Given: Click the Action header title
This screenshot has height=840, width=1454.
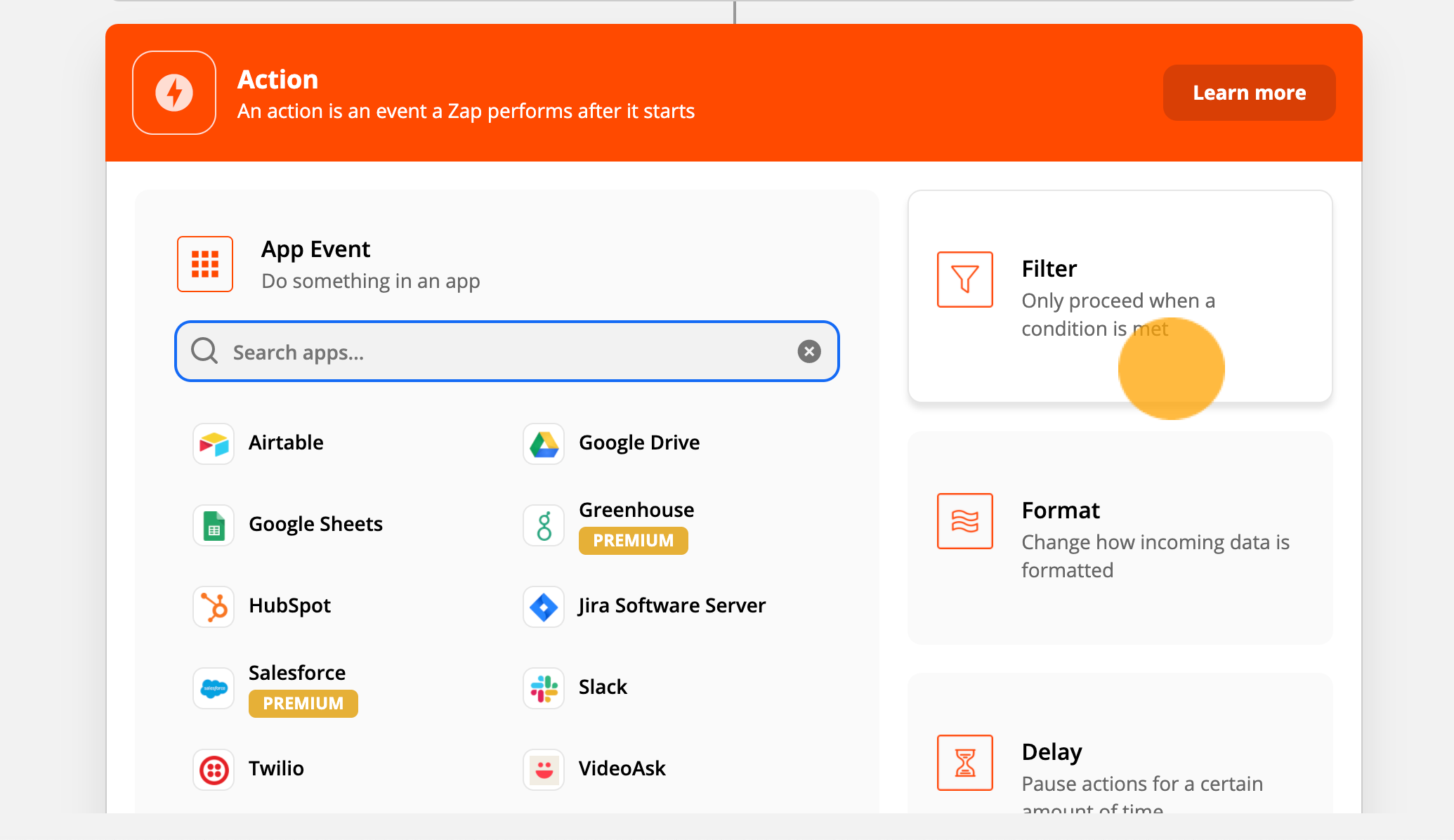Looking at the screenshot, I should (x=278, y=79).
